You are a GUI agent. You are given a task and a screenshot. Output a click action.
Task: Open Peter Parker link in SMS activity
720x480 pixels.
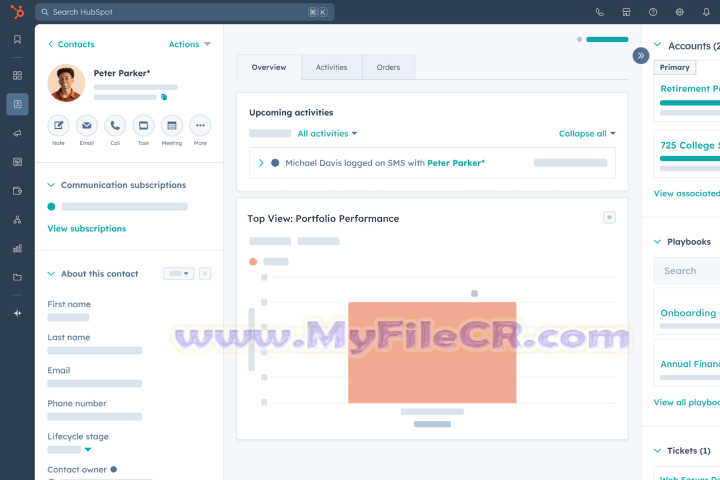tap(456, 163)
